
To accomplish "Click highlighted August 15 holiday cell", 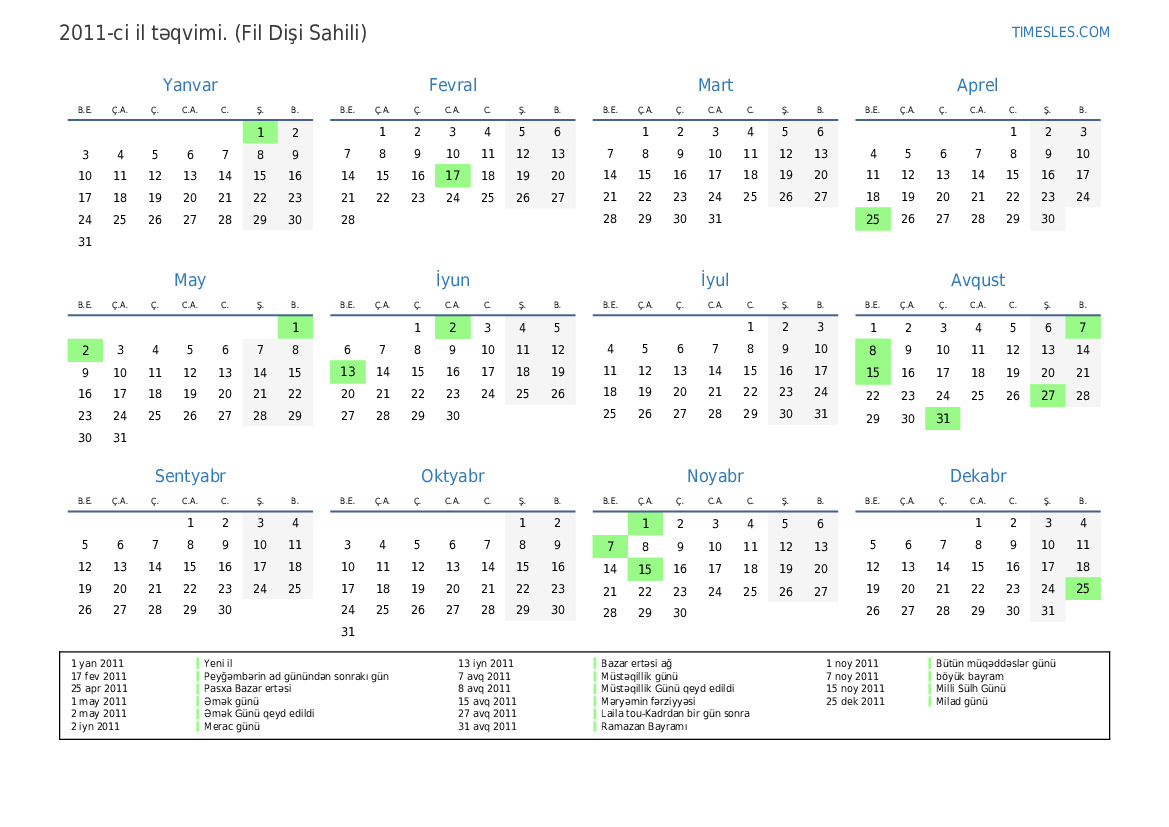I will (x=873, y=372).
